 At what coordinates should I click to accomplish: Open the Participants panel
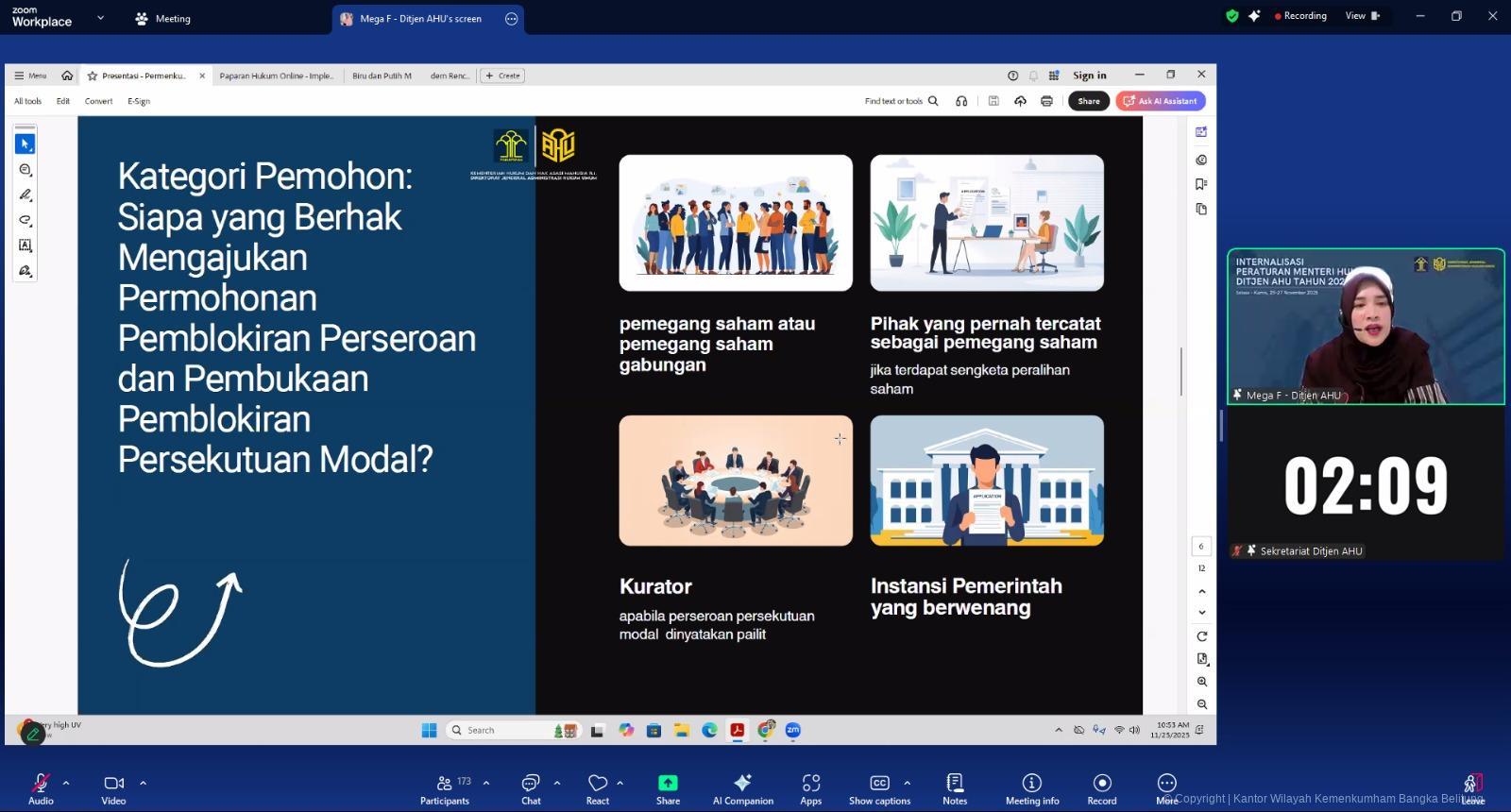coord(444,787)
